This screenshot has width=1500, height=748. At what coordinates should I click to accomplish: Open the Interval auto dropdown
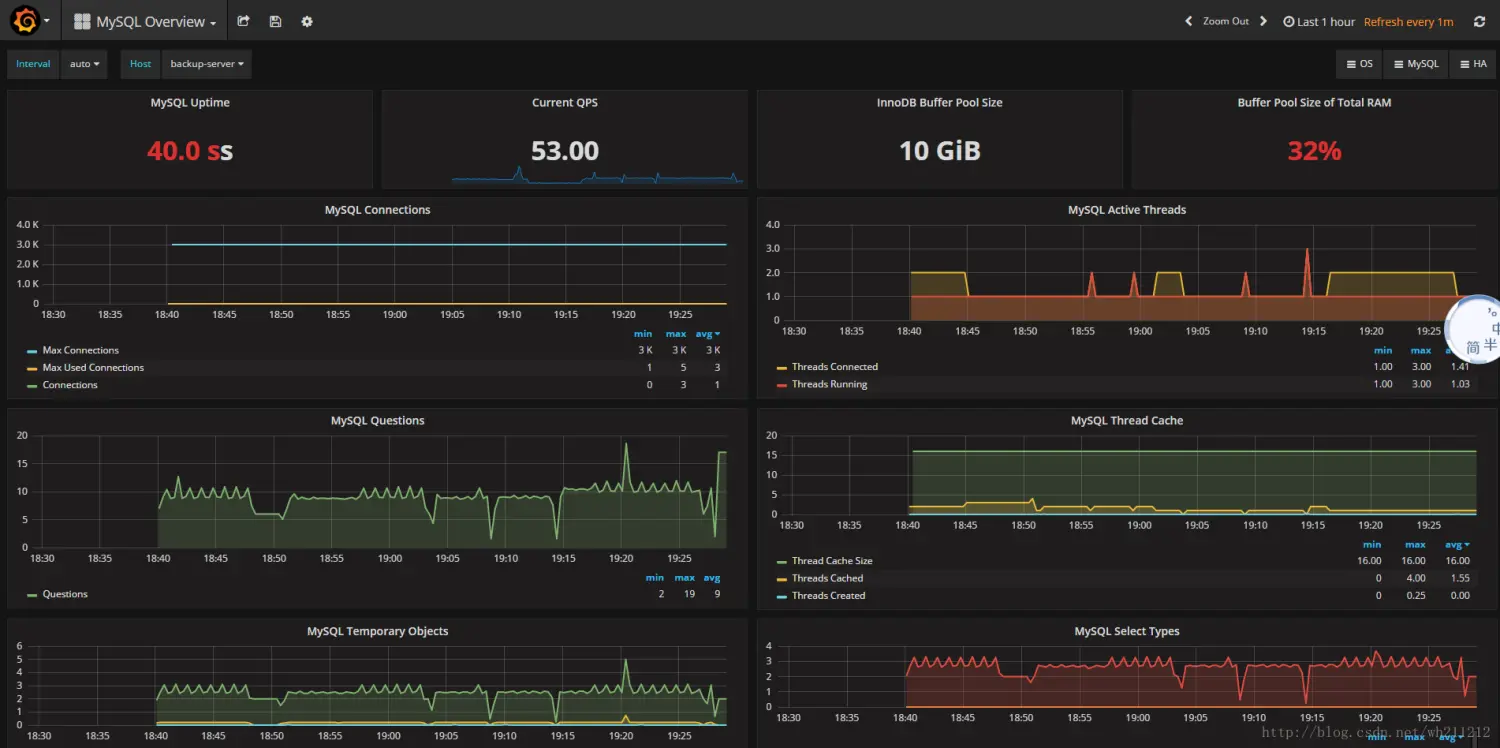pyautogui.click(x=84, y=64)
